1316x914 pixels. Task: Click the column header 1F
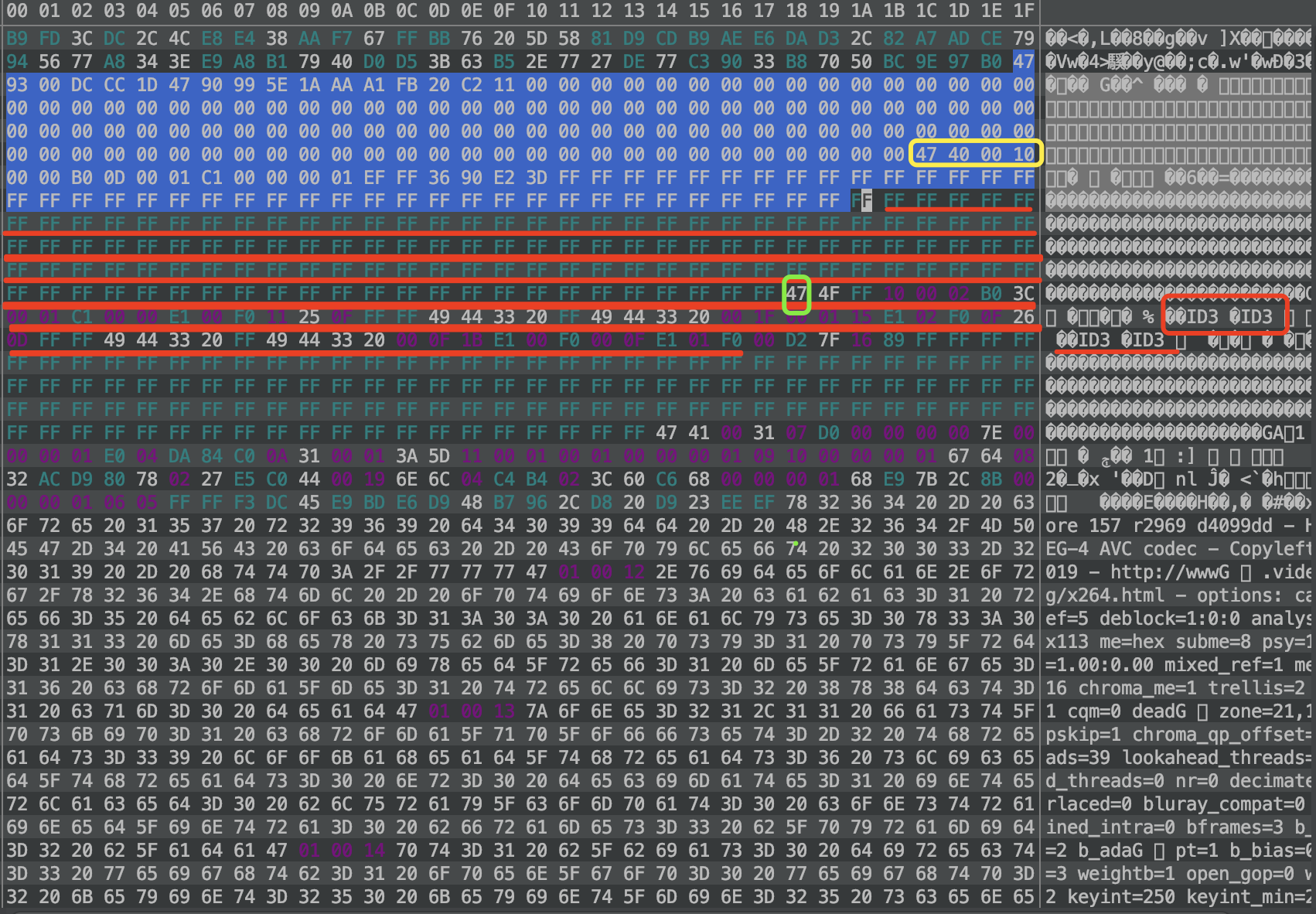[1024, 11]
